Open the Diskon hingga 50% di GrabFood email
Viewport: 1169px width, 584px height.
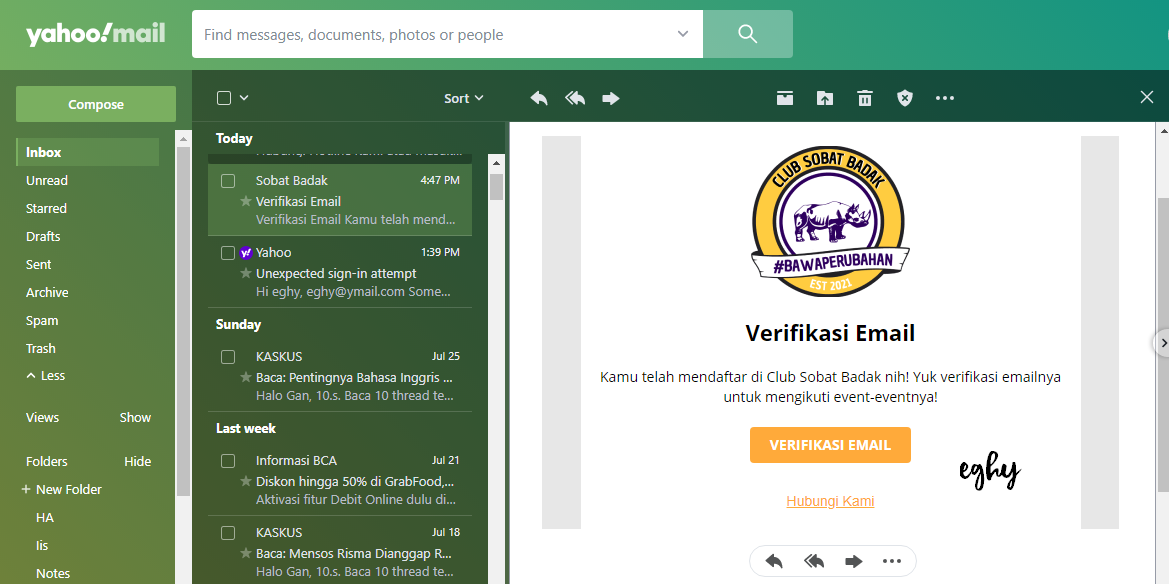click(x=340, y=480)
